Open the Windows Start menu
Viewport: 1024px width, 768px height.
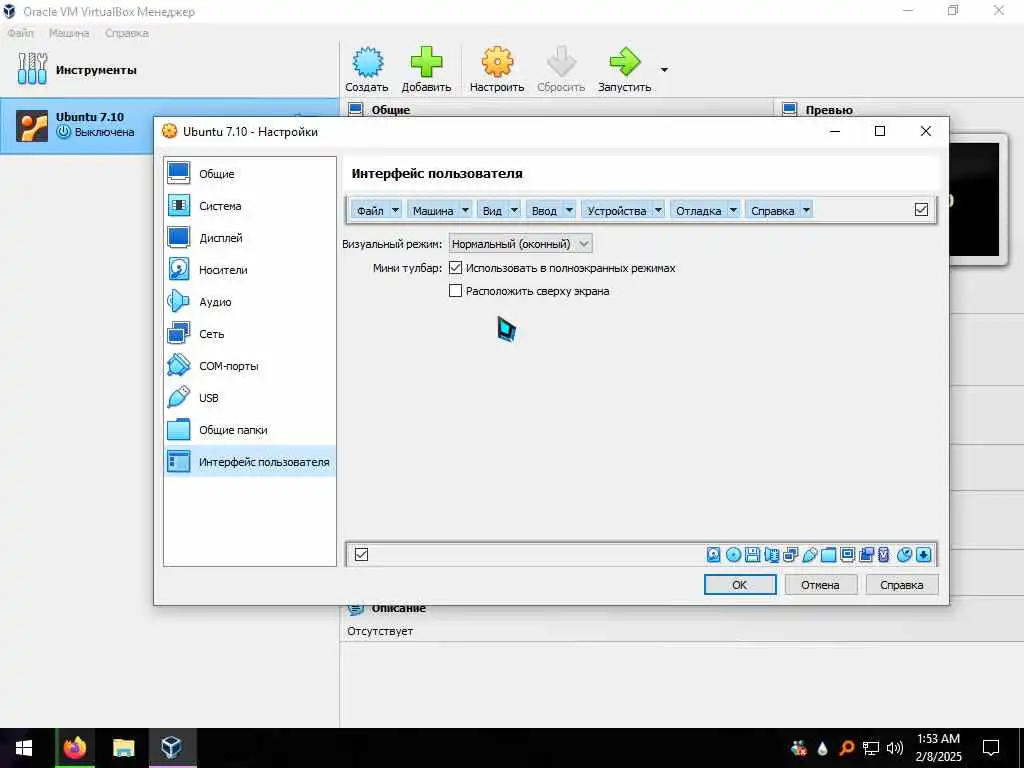point(24,748)
